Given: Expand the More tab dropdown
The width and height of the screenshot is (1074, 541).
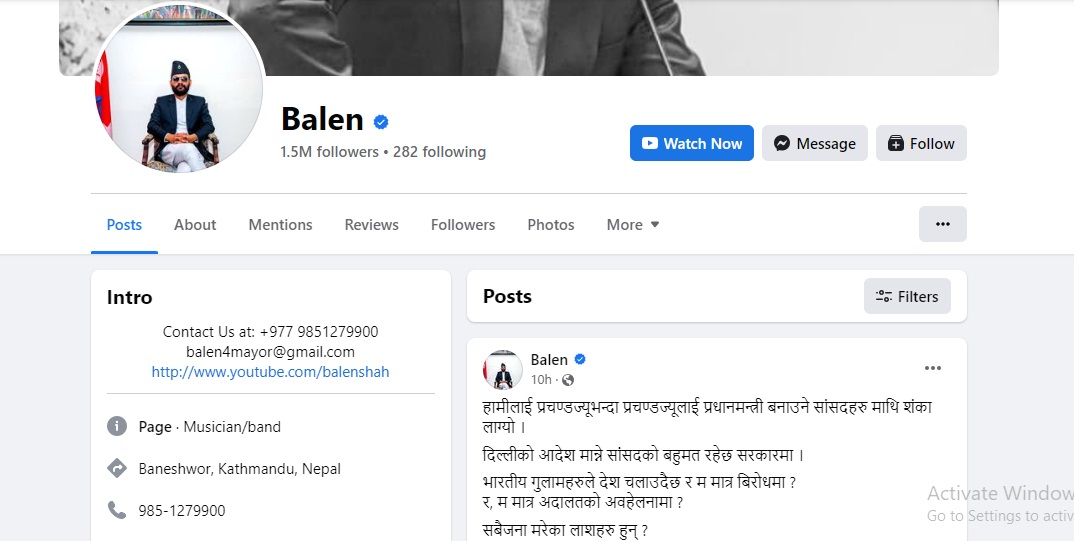Looking at the screenshot, I should 632,225.
